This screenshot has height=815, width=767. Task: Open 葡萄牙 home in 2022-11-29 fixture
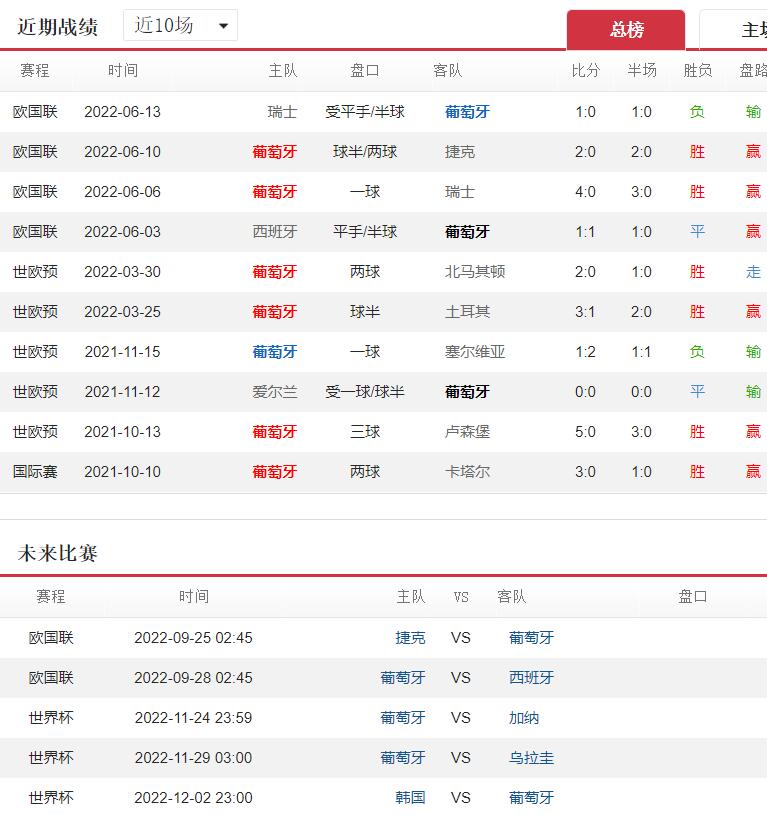403,758
